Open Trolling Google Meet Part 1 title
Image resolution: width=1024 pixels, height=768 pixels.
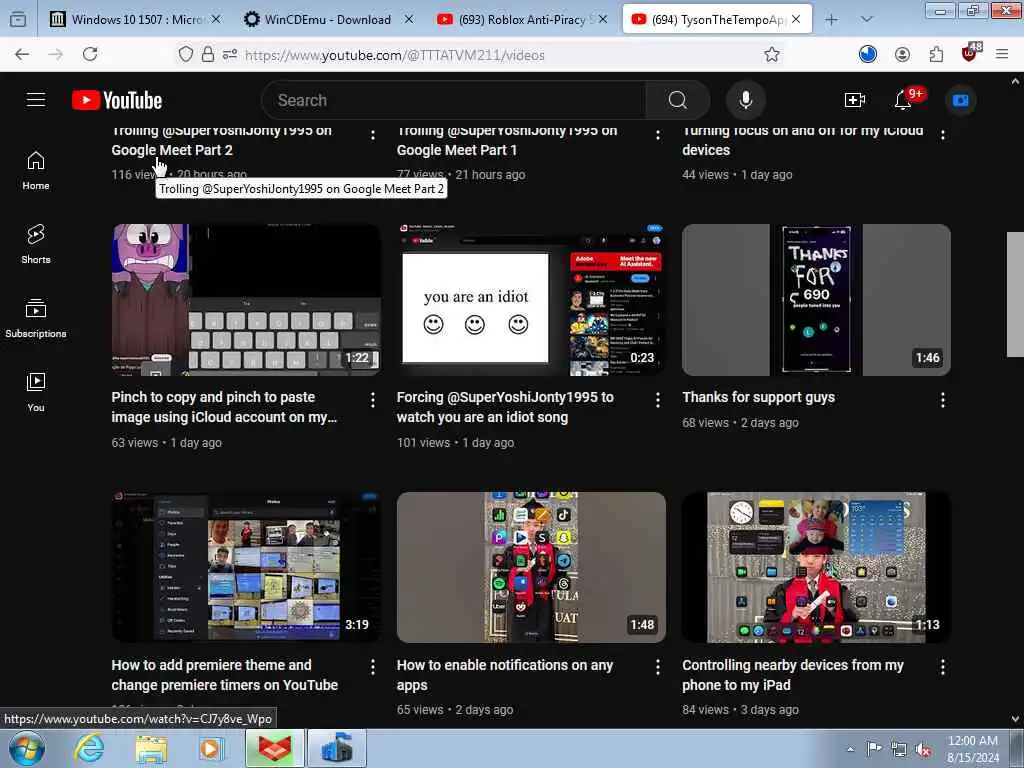click(x=507, y=140)
